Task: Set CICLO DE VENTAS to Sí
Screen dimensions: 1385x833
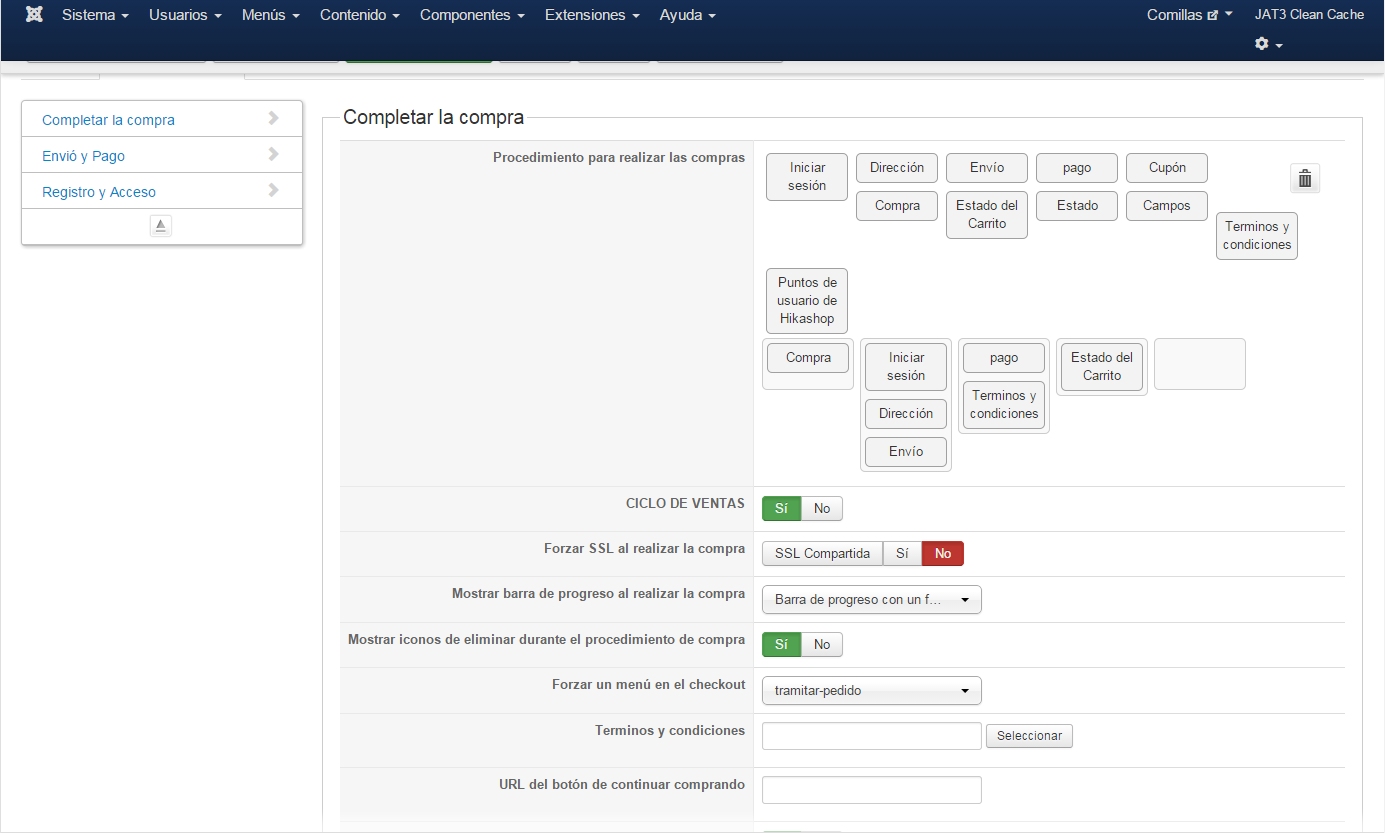Action: coord(782,508)
